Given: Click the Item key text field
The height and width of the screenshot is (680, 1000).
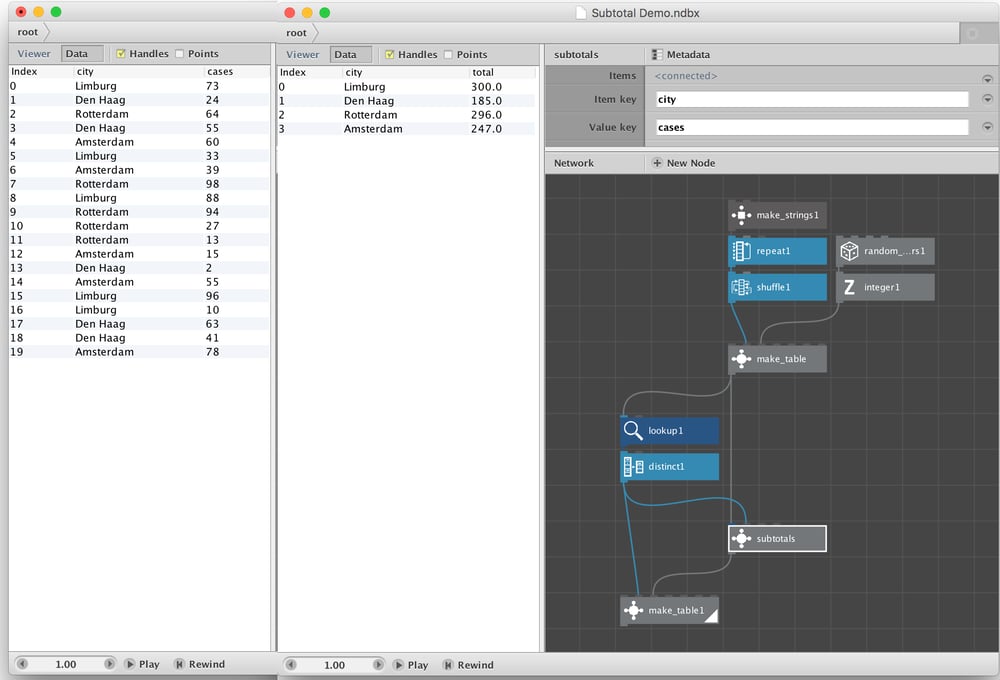Looking at the screenshot, I should [x=812, y=99].
